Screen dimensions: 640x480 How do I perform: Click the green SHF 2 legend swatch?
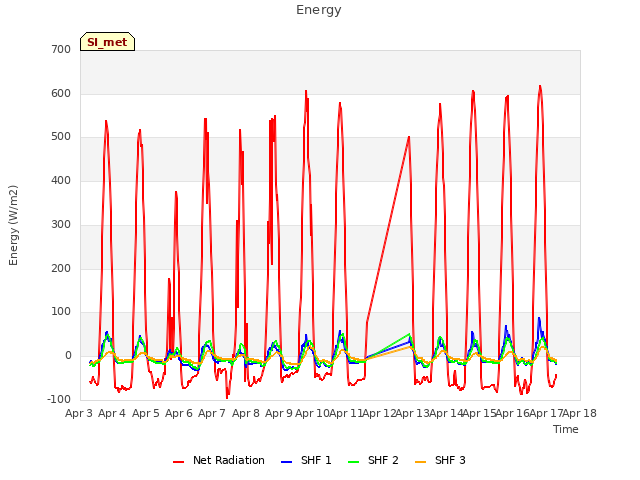(x=353, y=462)
